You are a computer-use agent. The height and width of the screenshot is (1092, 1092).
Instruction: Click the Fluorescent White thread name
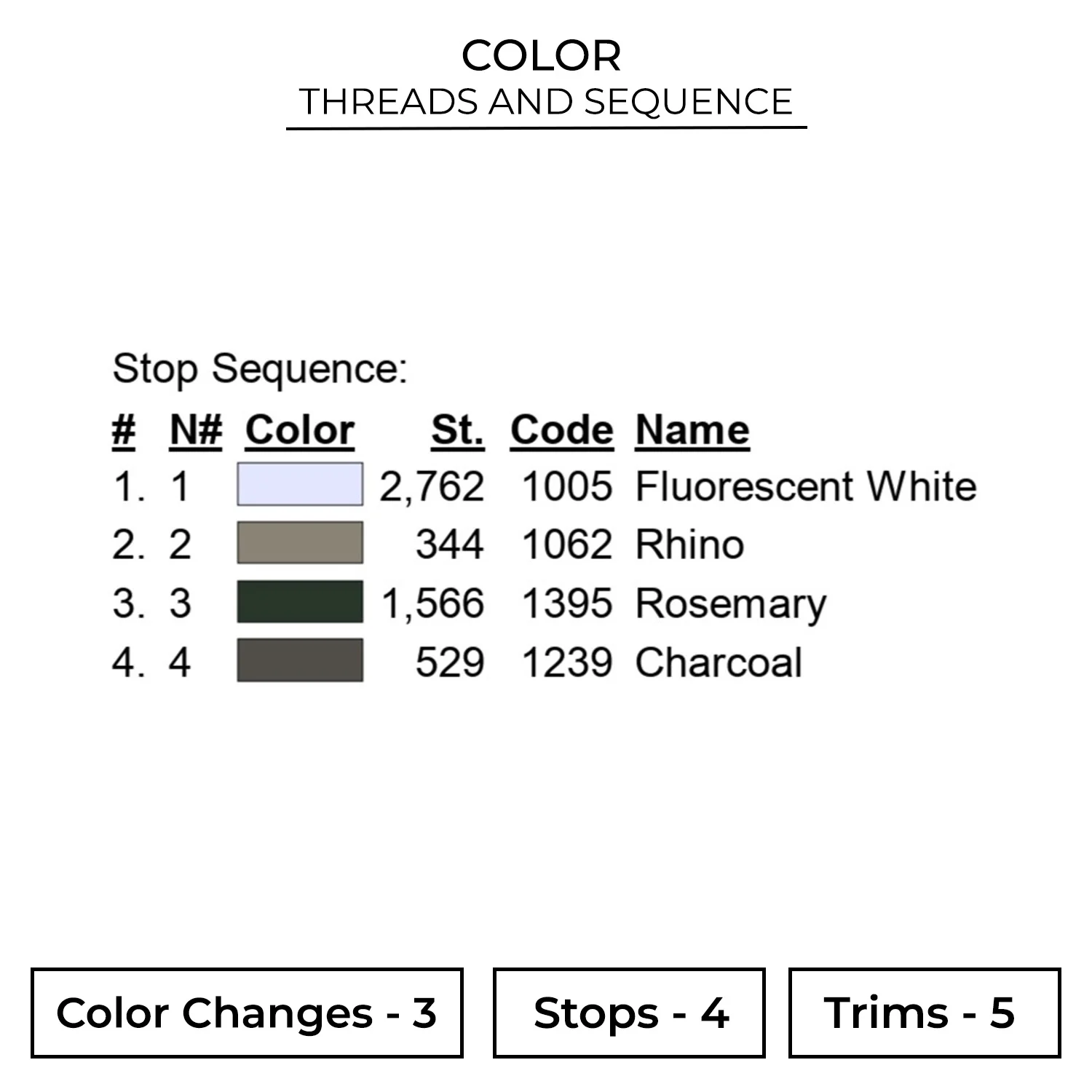(x=805, y=486)
